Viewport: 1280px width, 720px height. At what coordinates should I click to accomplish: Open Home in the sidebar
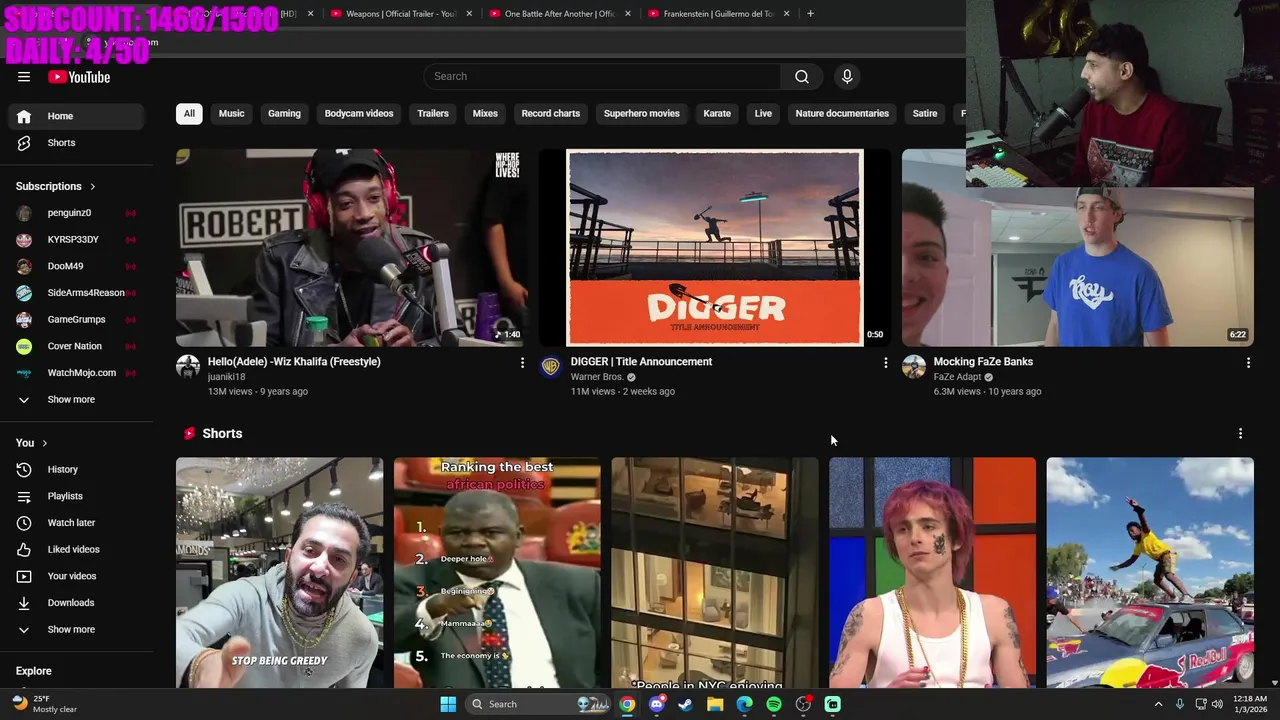coord(76,116)
